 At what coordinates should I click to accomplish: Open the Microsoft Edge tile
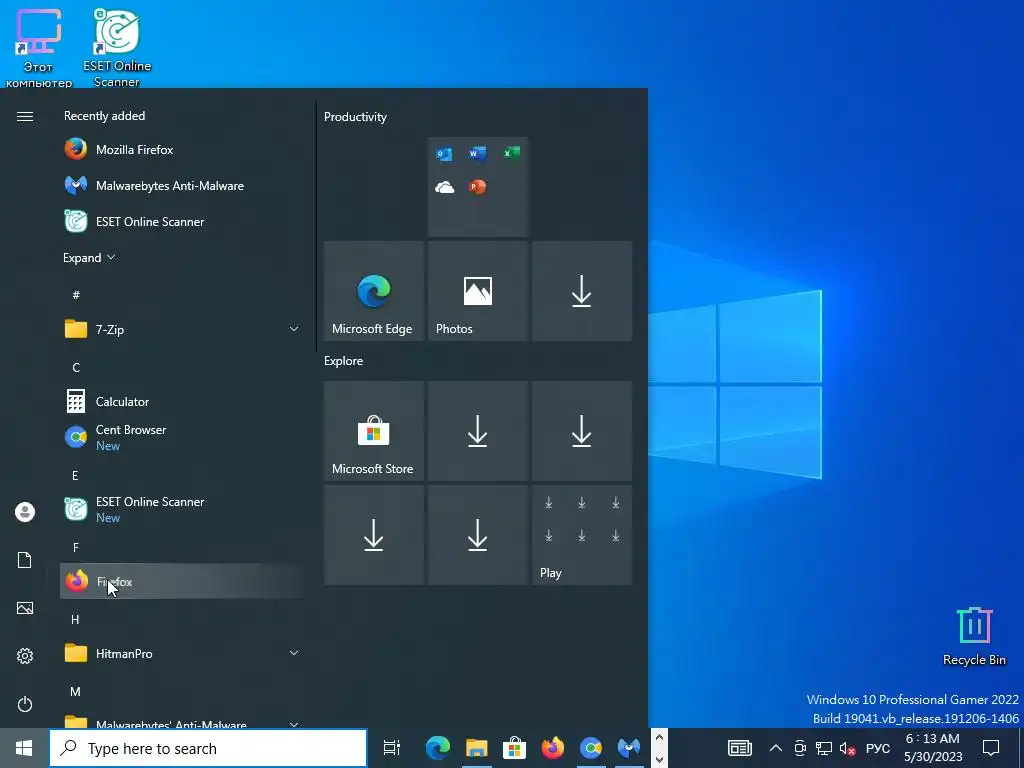tap(374, 291)
